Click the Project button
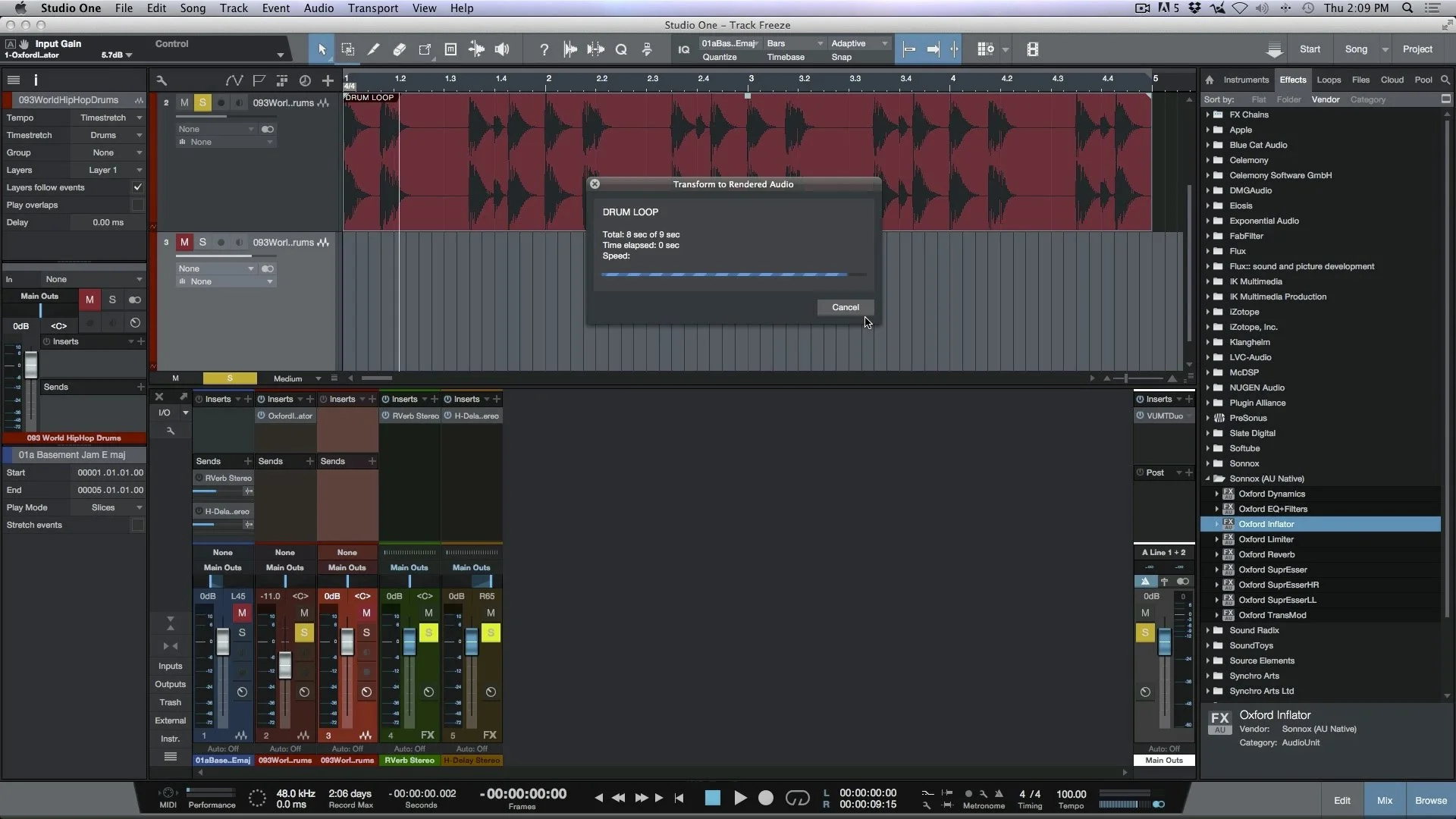Viewport: 1456px width, 819px height. coord(1417,49)
